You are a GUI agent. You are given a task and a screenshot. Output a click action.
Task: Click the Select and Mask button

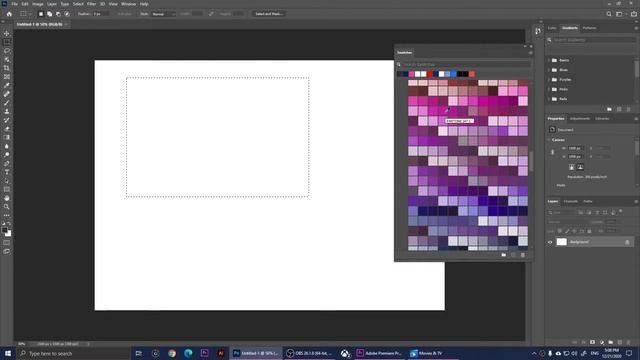[269, 14]
